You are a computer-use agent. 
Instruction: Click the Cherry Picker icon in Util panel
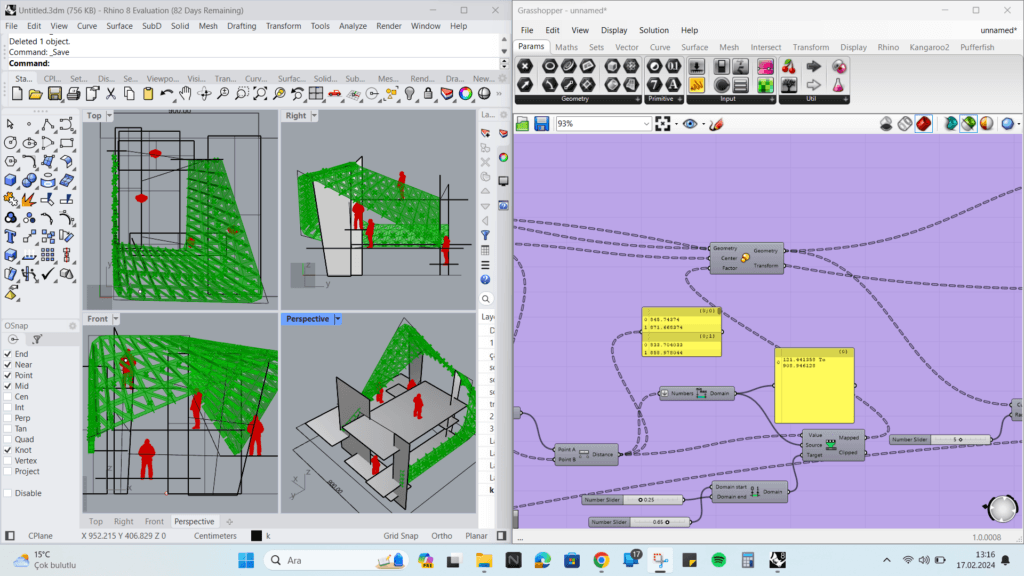[789, 67]
